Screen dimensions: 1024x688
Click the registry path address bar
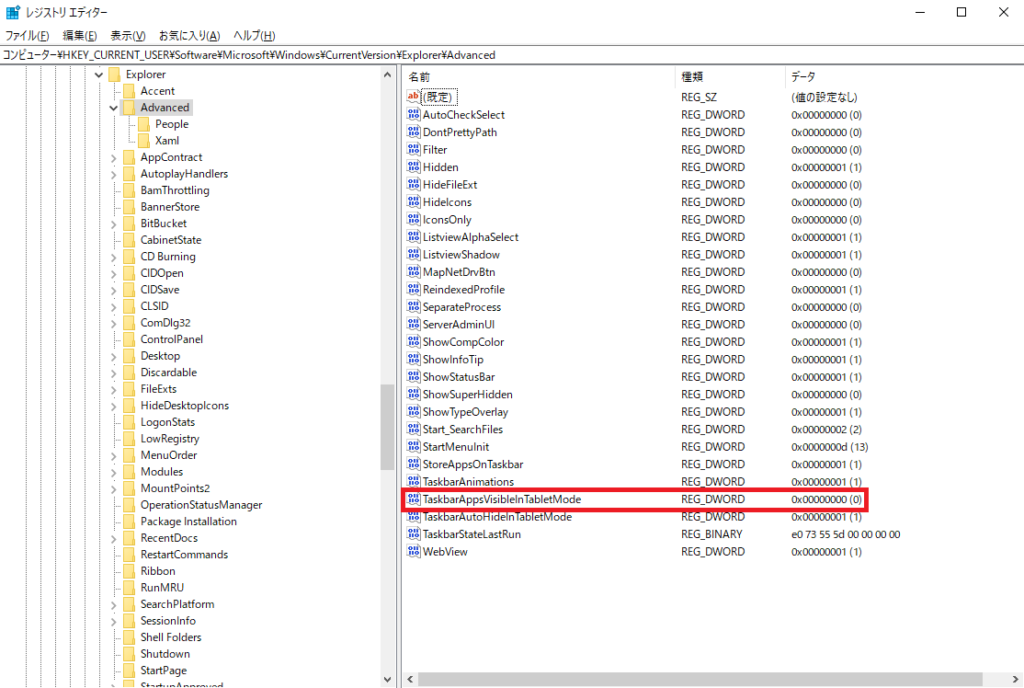(x=500, y=55)
